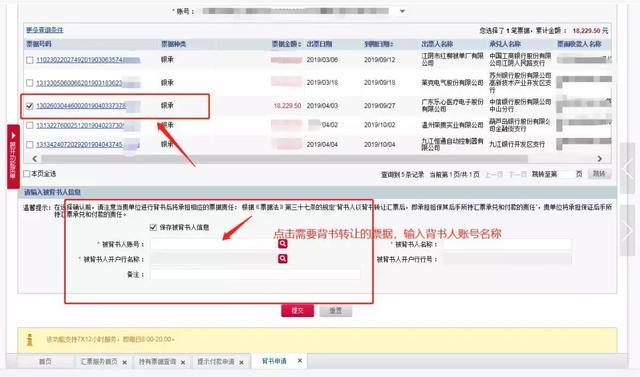Close the 背书申请 tab

tap(300, 361)
